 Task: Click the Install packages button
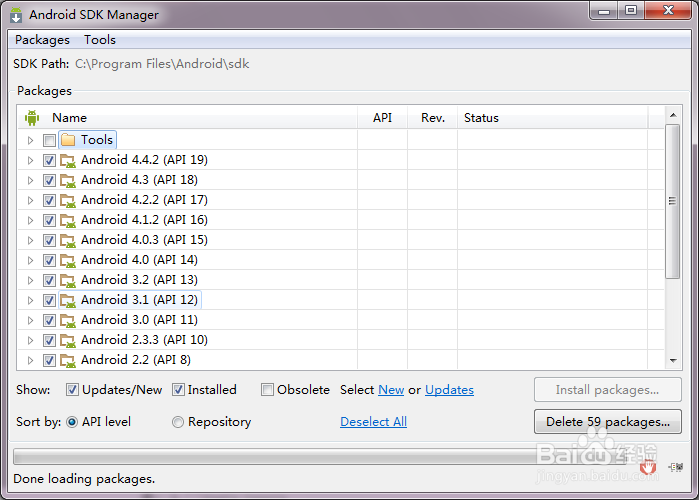pyautogui.click(x=608, y=389)
